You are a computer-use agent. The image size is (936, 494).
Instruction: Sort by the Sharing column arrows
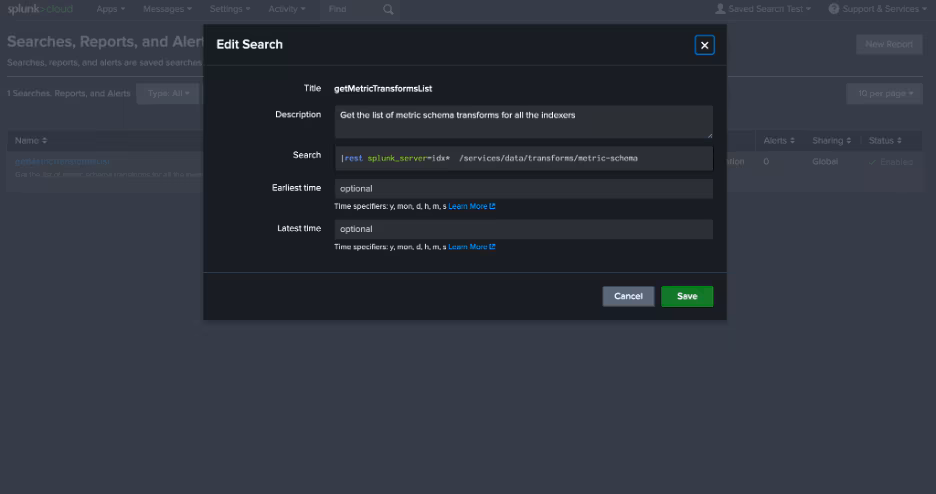pos(848,141)
